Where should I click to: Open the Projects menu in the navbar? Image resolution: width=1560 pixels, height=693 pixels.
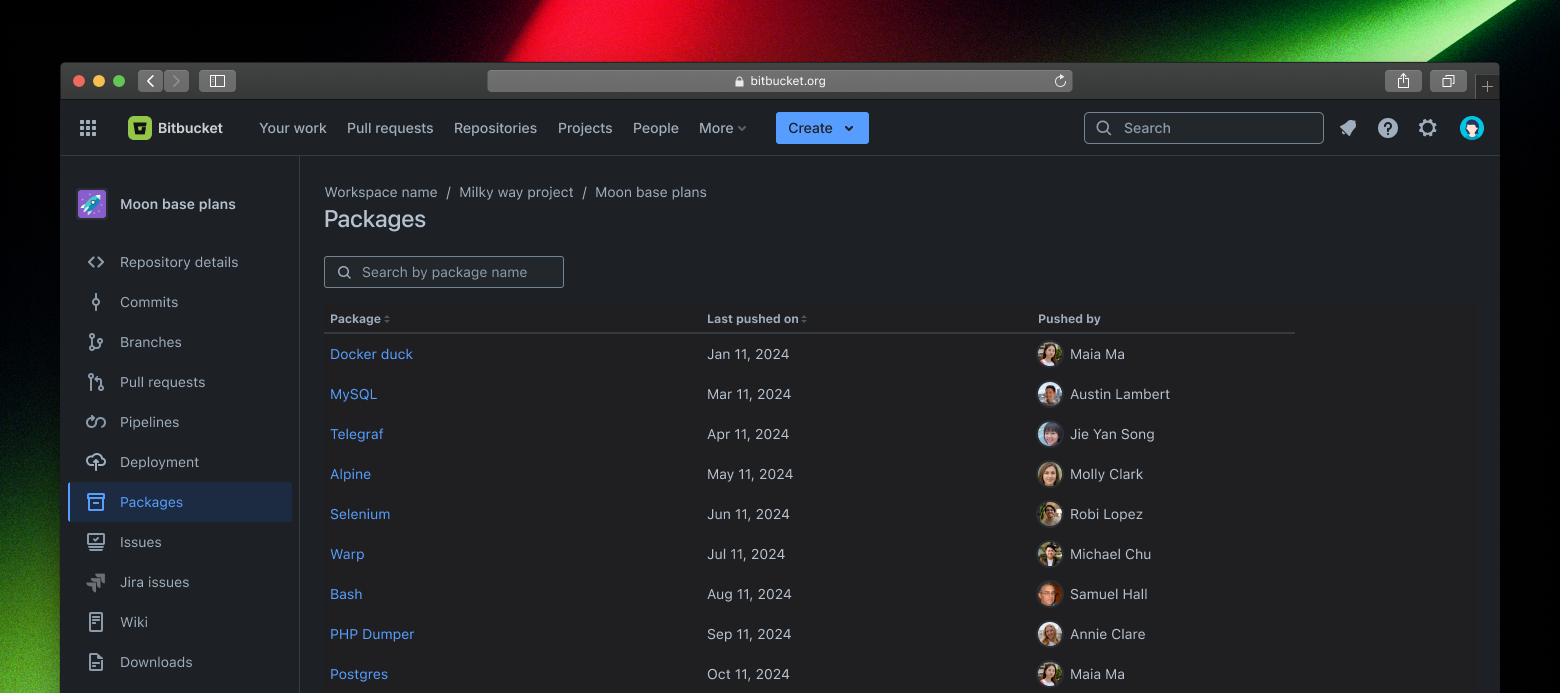(585, 128)
